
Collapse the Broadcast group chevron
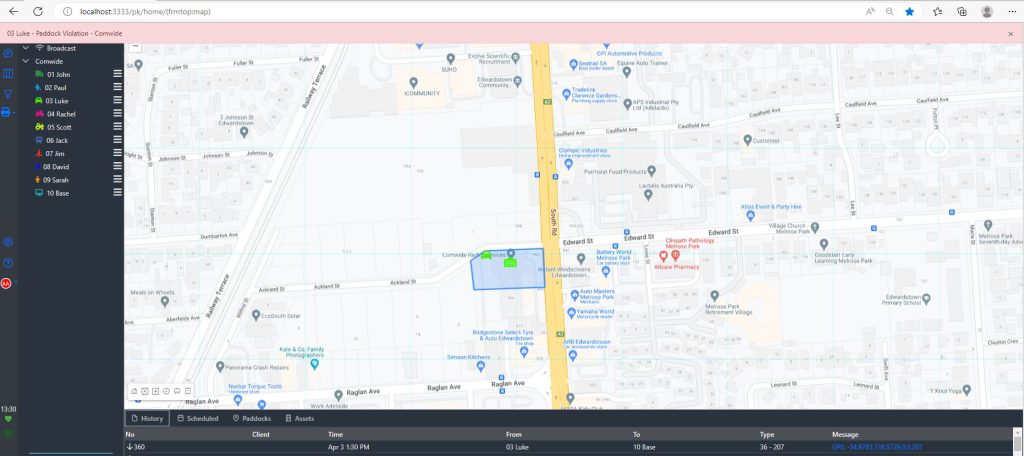pos(26,48)
